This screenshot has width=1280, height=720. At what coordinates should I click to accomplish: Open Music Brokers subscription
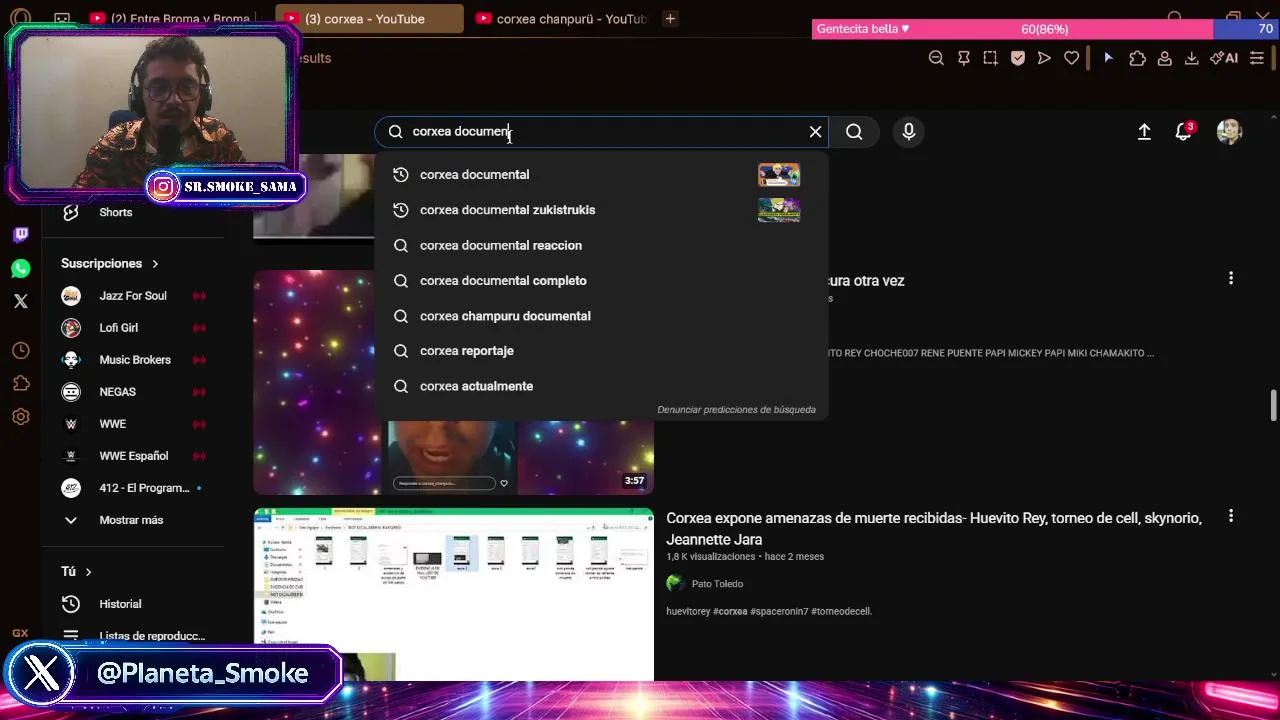[x=132, y=360]
